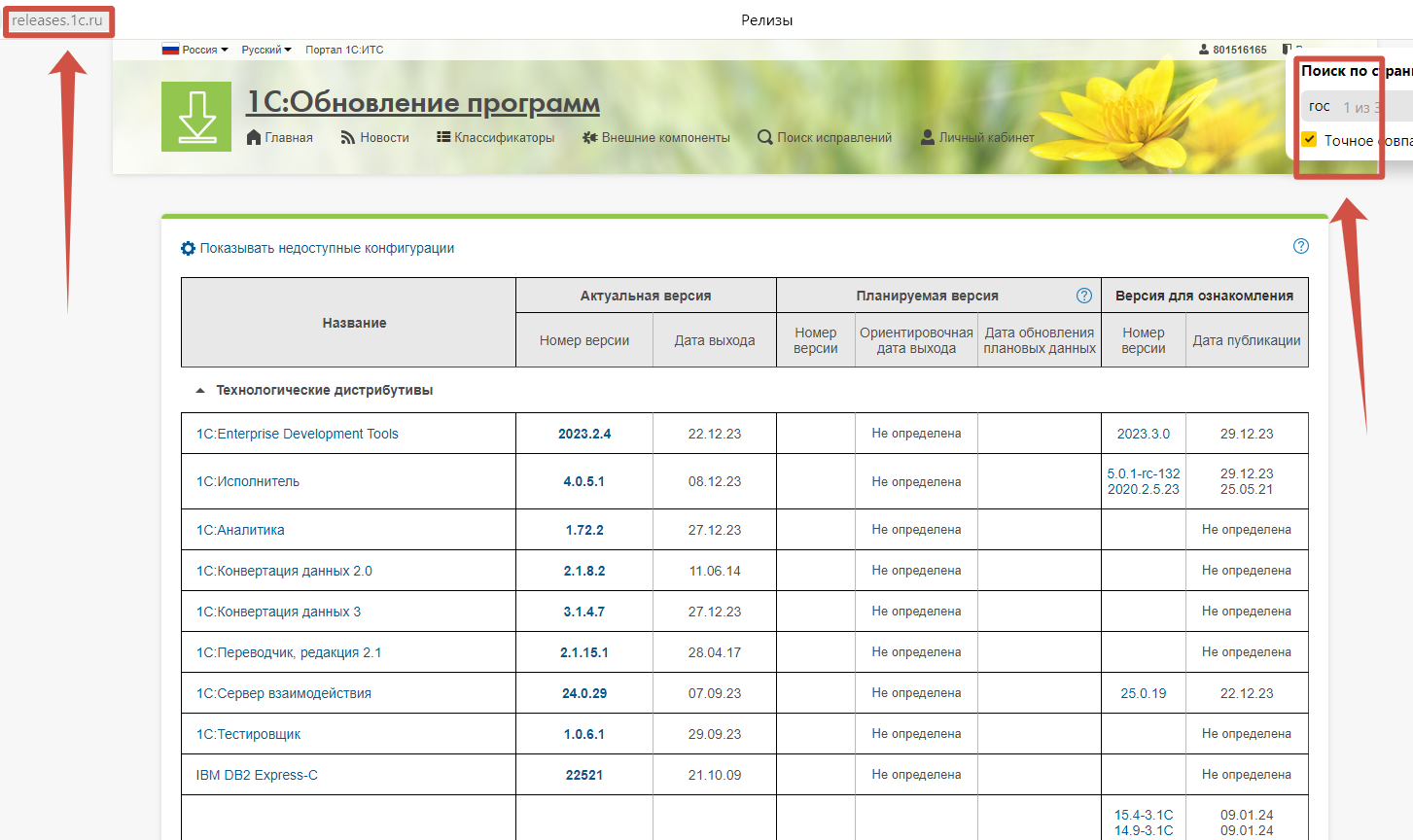
Task: Open Классификаторы from the navigation
Action: coord(496,137)
